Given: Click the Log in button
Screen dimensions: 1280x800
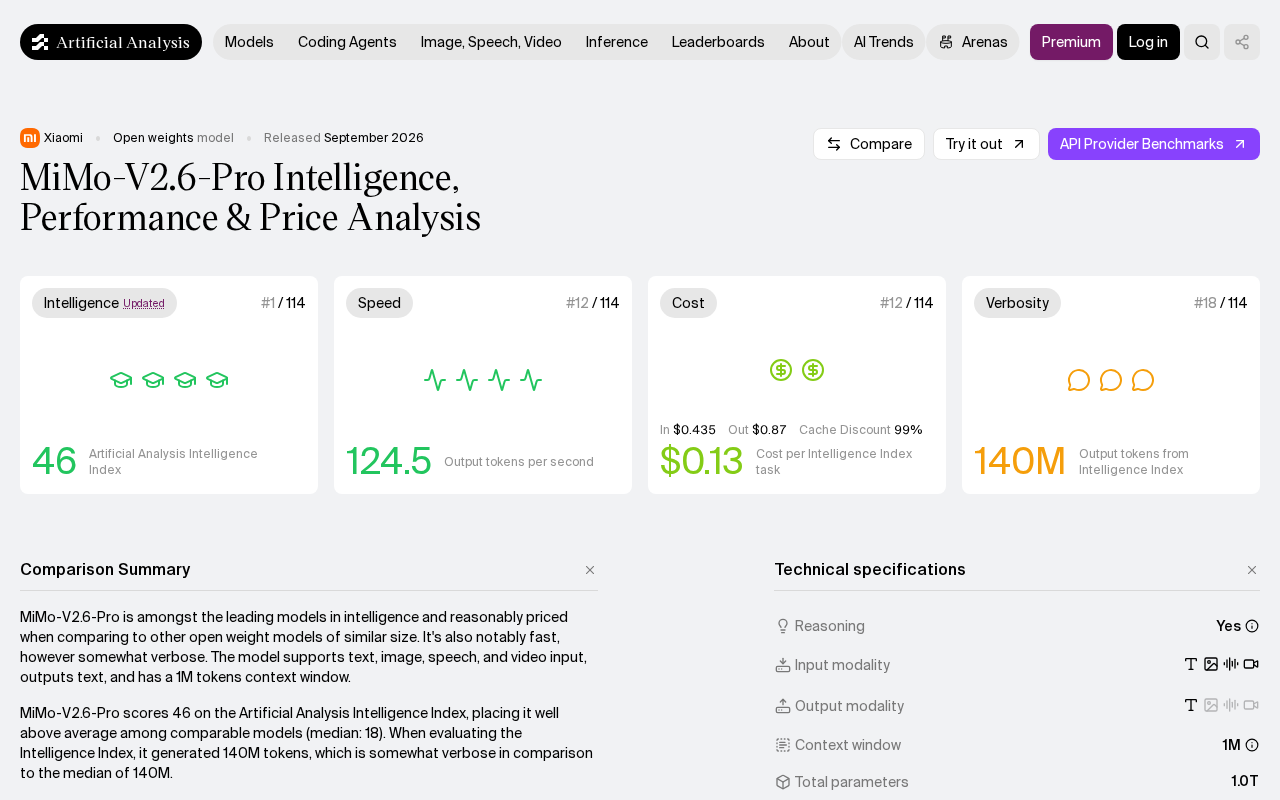Looking at the screenshot, I should (x=1148, y=42).
